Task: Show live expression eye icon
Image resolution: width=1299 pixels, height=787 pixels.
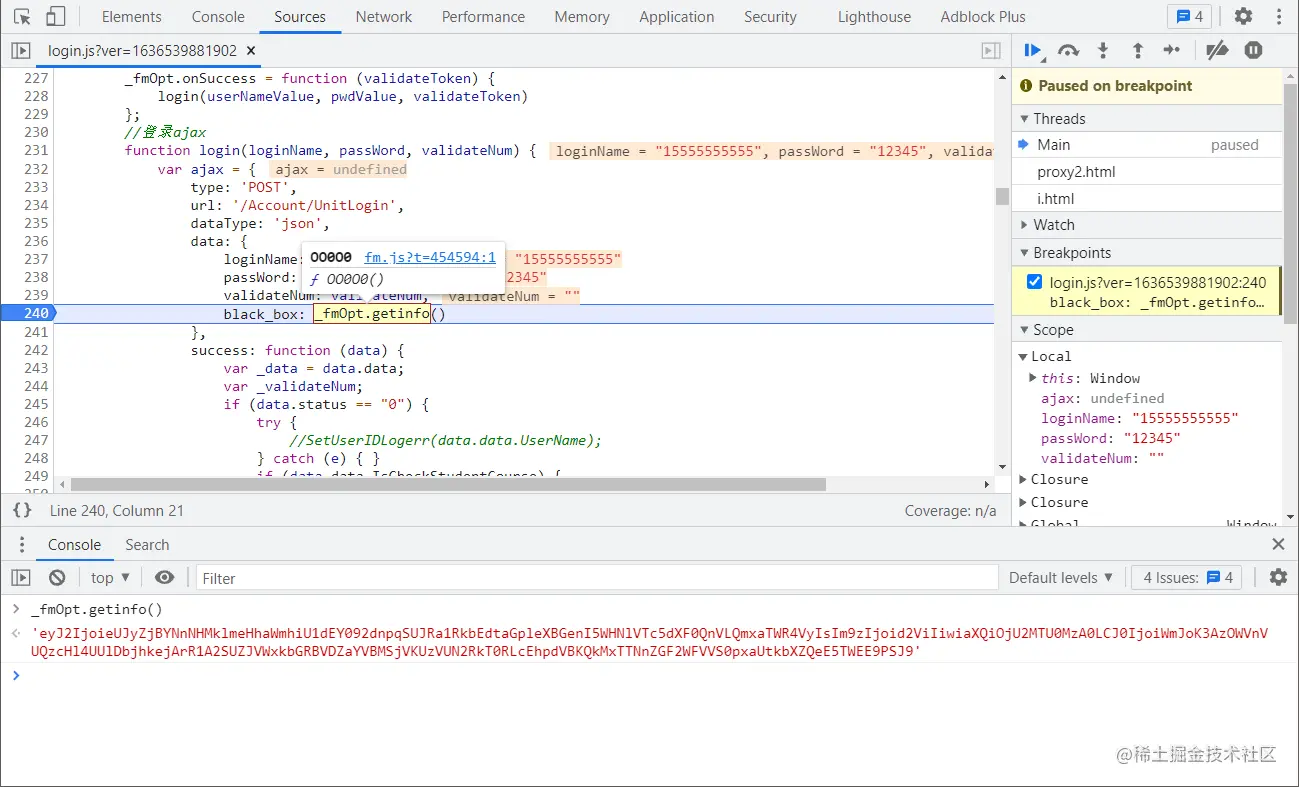Action: pyautogui.click(x=165, y=578)
